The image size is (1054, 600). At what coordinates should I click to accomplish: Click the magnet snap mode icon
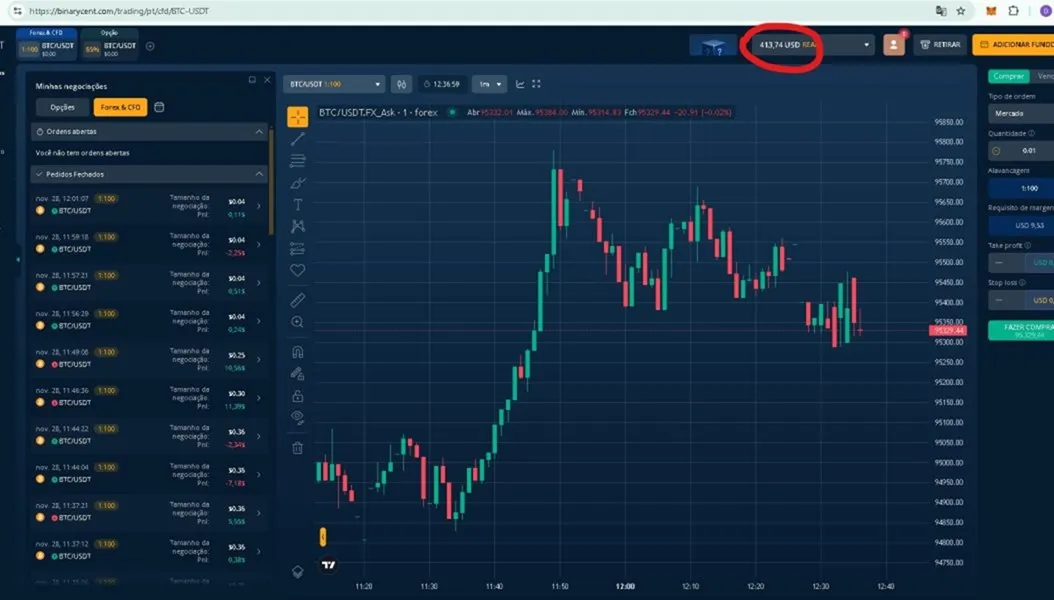click(x=298, y=351)
